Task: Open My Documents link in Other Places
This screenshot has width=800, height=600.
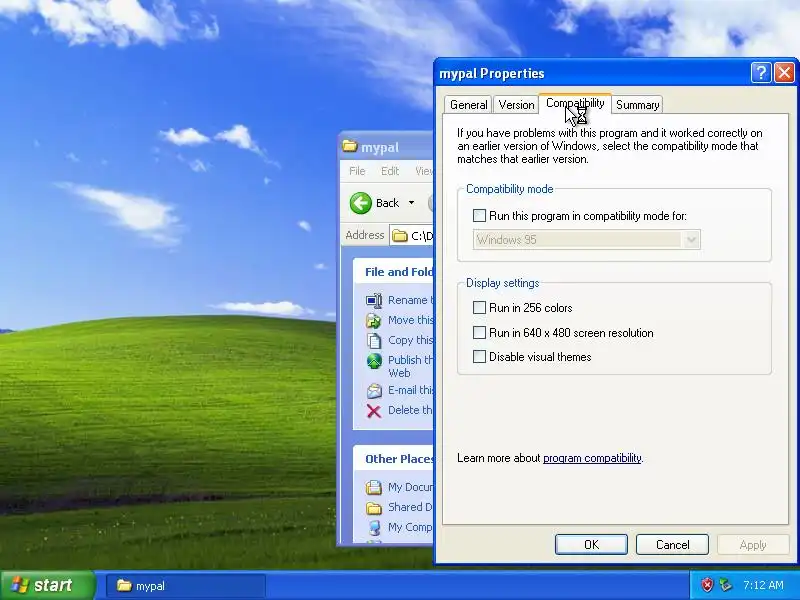Action: pos(410,487)
